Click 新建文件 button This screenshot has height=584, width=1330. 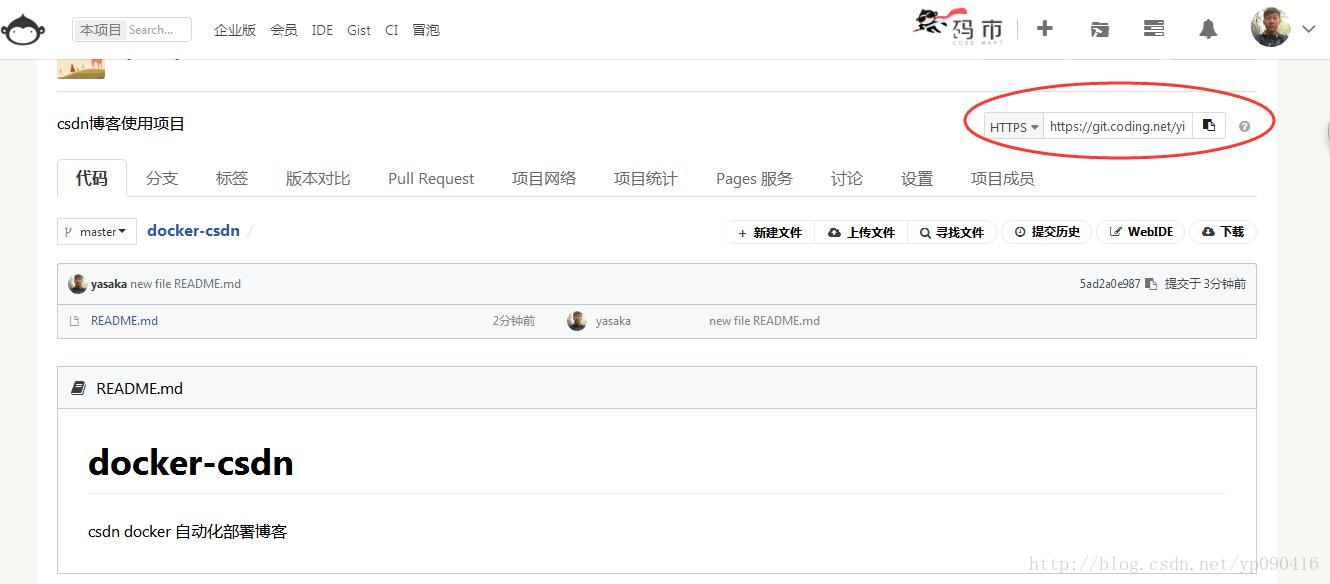click(770, 232)
